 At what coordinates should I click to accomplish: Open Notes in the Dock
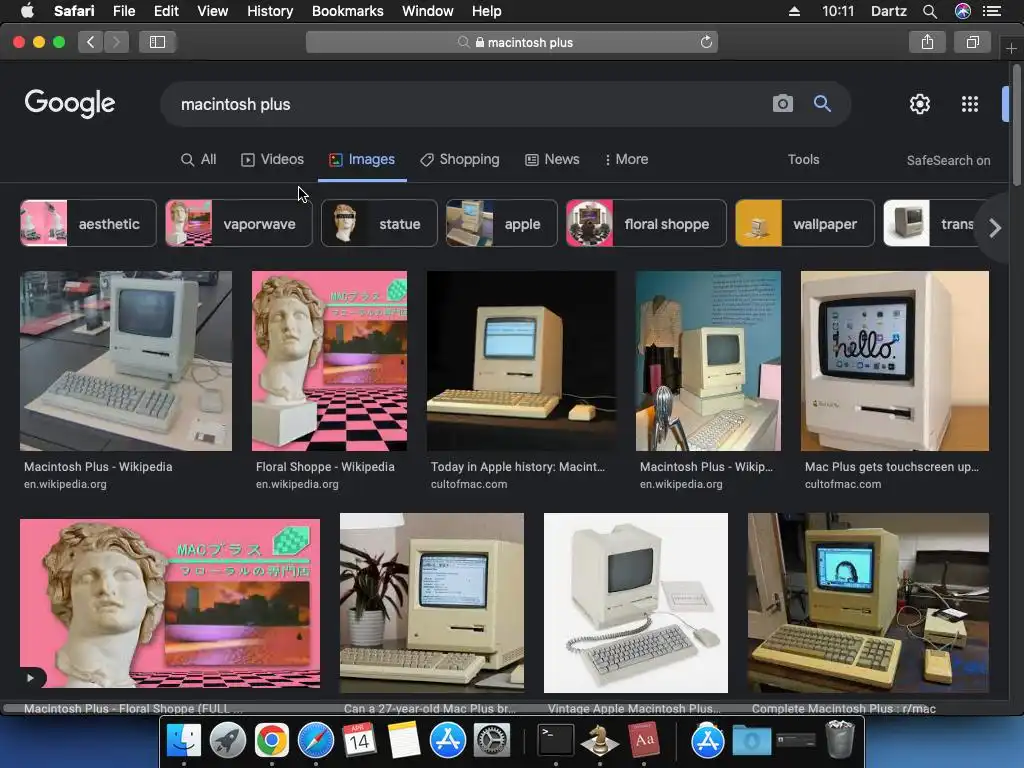coord(403,740)
